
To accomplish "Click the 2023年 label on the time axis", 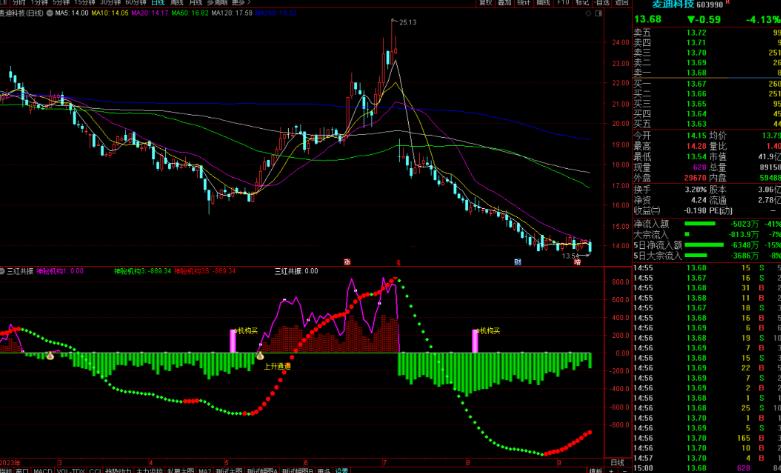I will 11,463.
